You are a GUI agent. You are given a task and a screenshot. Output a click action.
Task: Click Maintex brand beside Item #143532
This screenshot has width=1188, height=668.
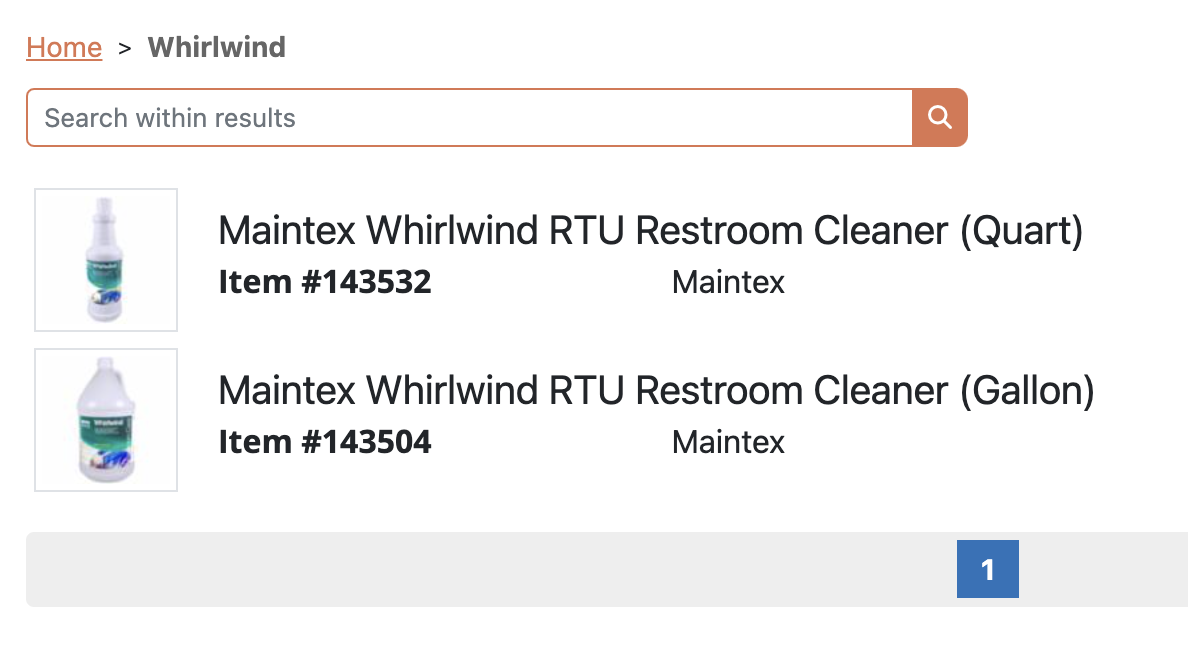(728, 282)
